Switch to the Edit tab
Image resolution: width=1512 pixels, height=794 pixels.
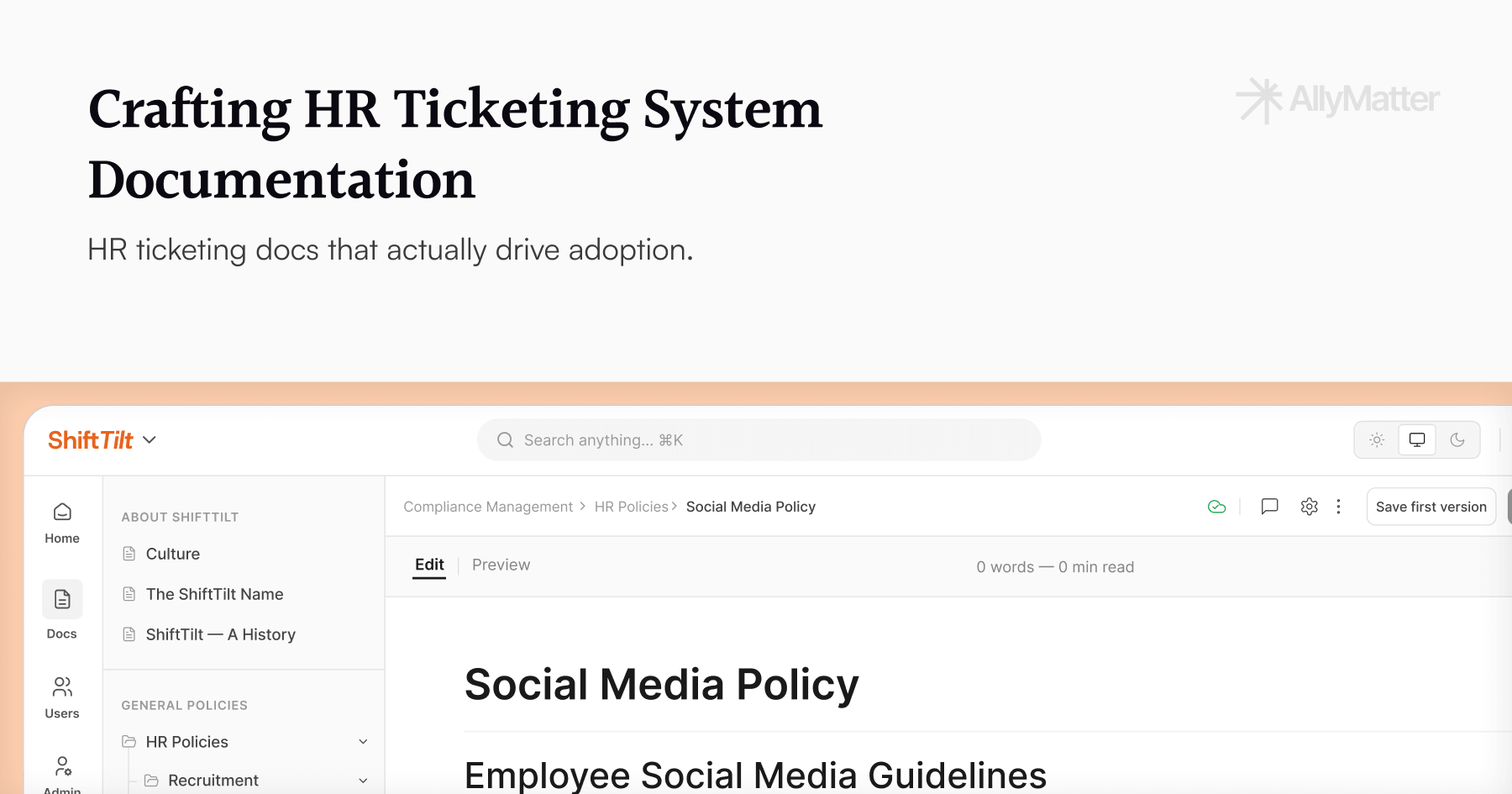(429, 565)
